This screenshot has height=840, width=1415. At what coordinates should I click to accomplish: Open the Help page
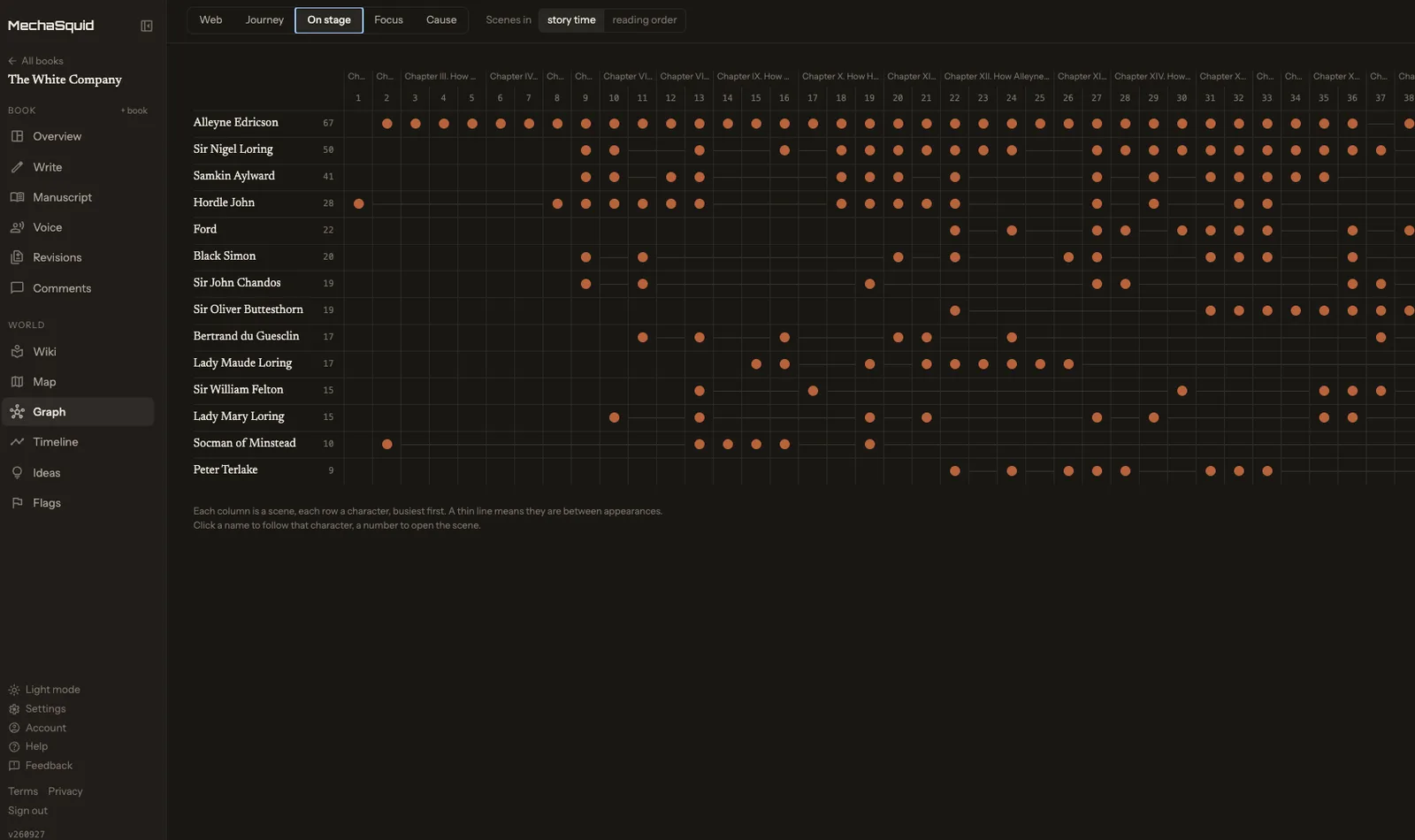pos(28,746)
